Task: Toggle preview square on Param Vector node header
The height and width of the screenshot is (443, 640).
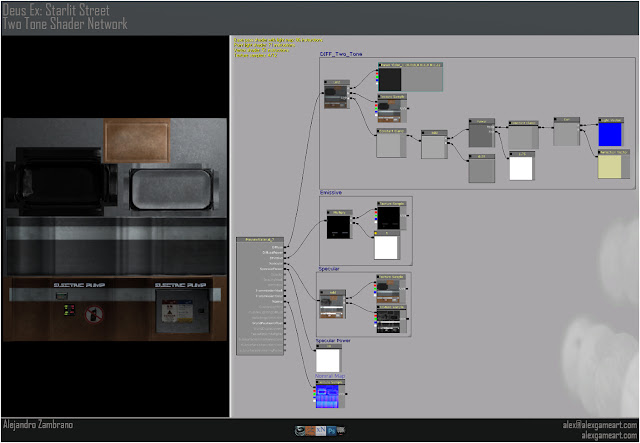Action: [380, 65]
